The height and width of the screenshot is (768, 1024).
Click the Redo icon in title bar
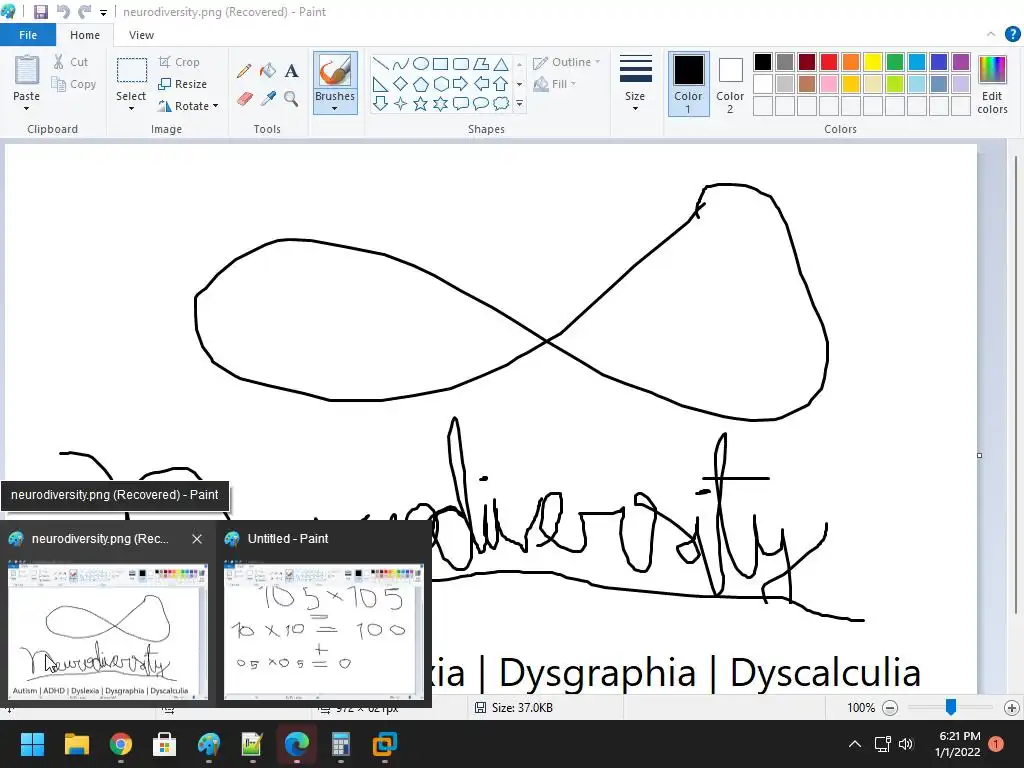tap(84, 12)
